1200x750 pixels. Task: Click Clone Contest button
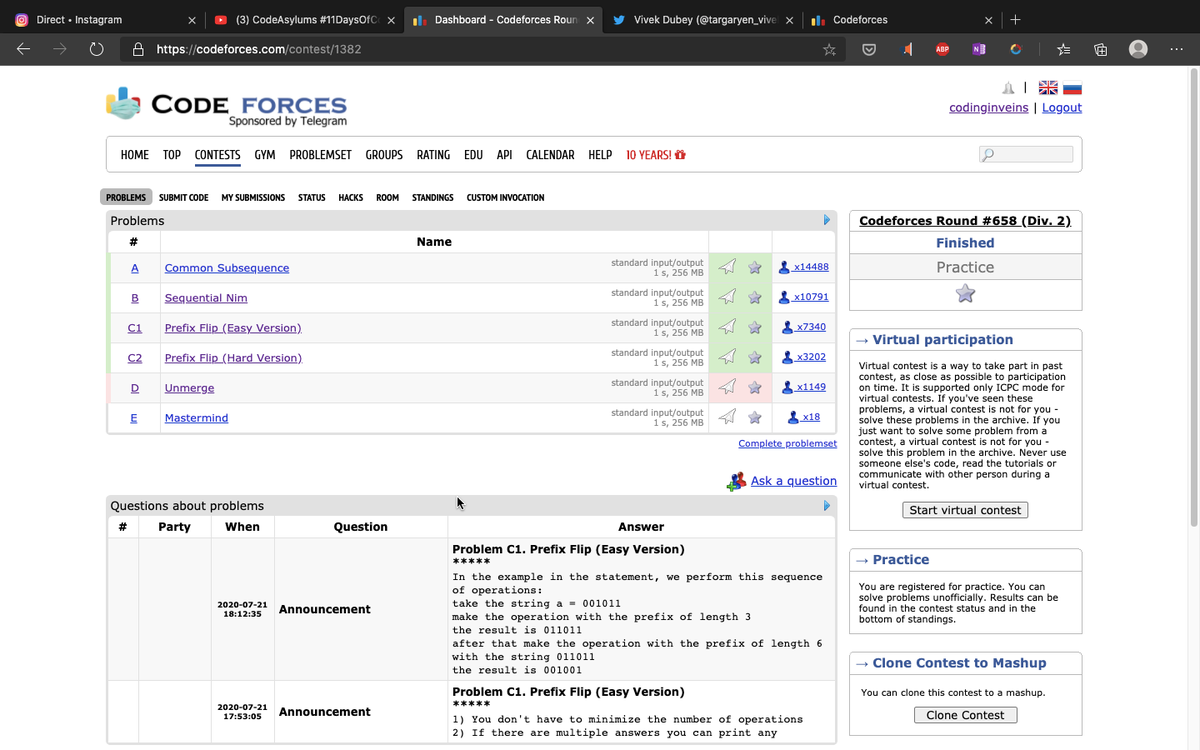click(965, 715)
